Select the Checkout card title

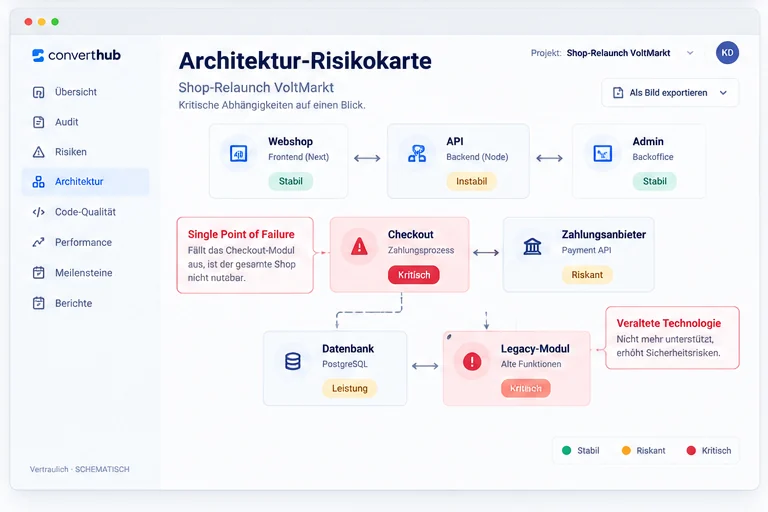[x=410, y=235]
